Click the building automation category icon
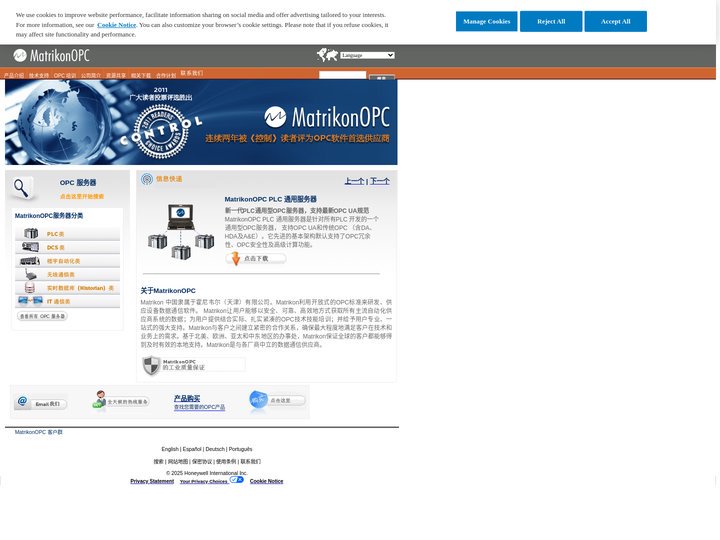This screenshot has width=720, height=540. point(30,261)
